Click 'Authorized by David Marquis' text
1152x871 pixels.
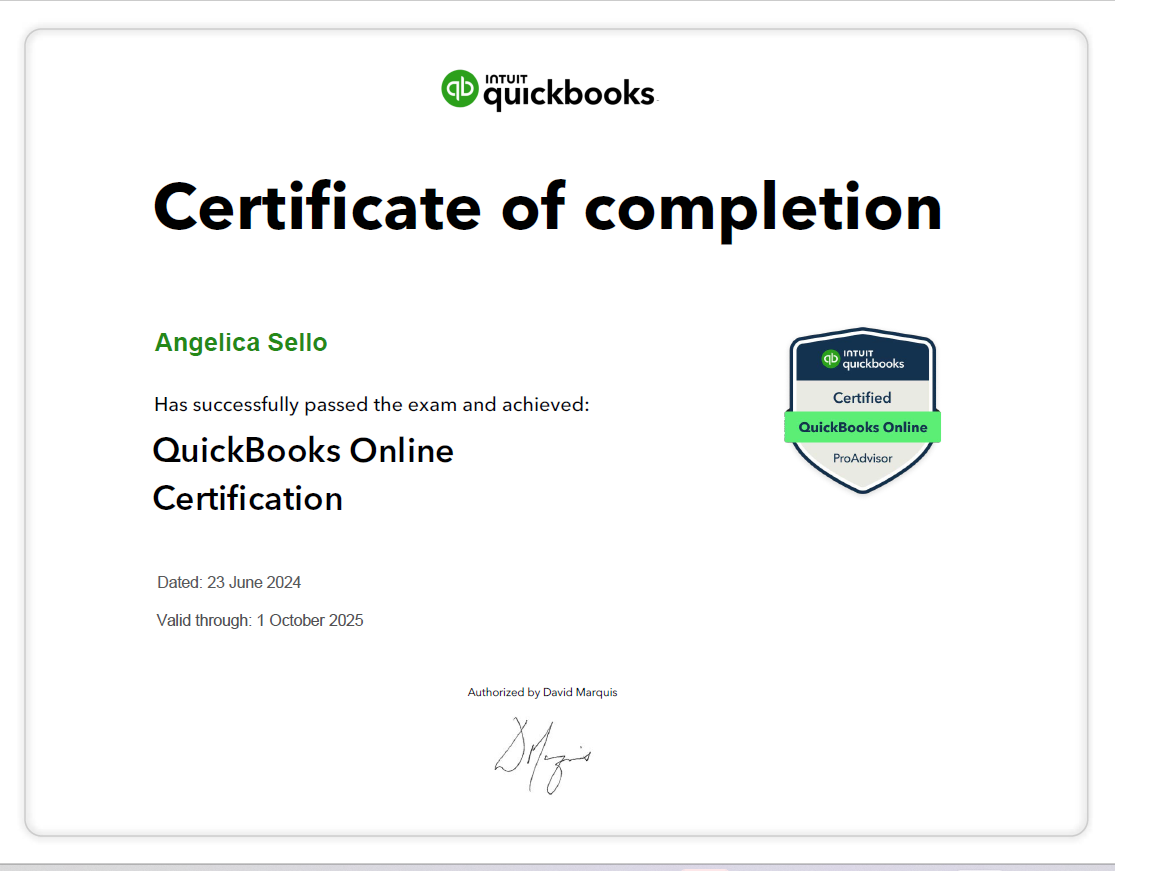pyautogui.click(x=542, y=692)
